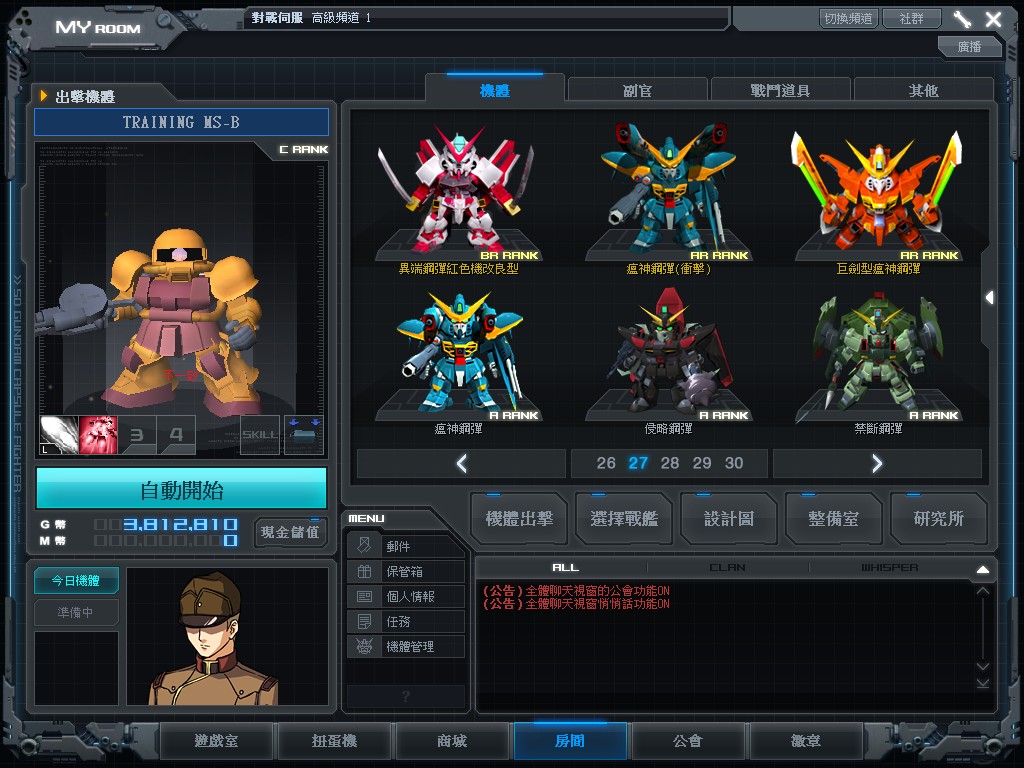Screen dimensions: 1024x768
Task: Go to mech page 29
Action: (x=702, y=463)
